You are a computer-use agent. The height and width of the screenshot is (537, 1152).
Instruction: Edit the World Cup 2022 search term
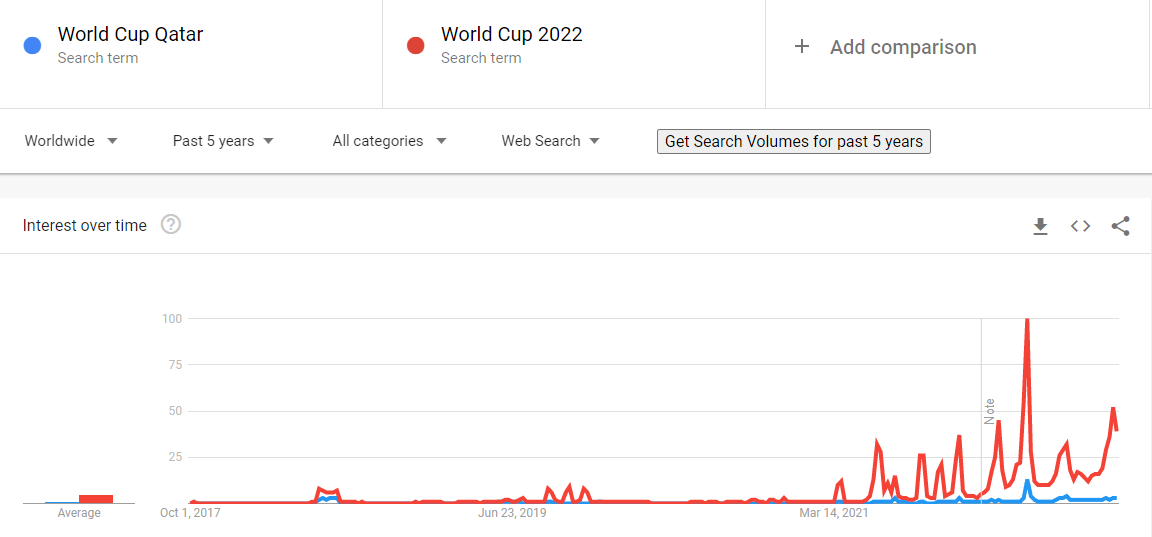[x=511, y=35]
